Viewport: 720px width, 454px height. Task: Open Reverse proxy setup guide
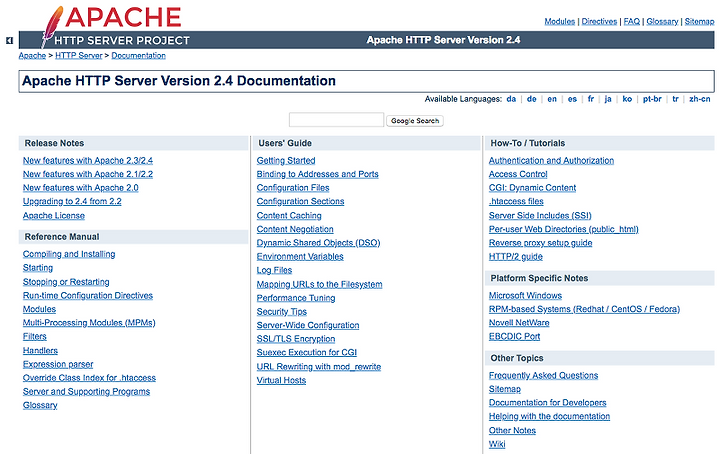(x=540, y=243)
